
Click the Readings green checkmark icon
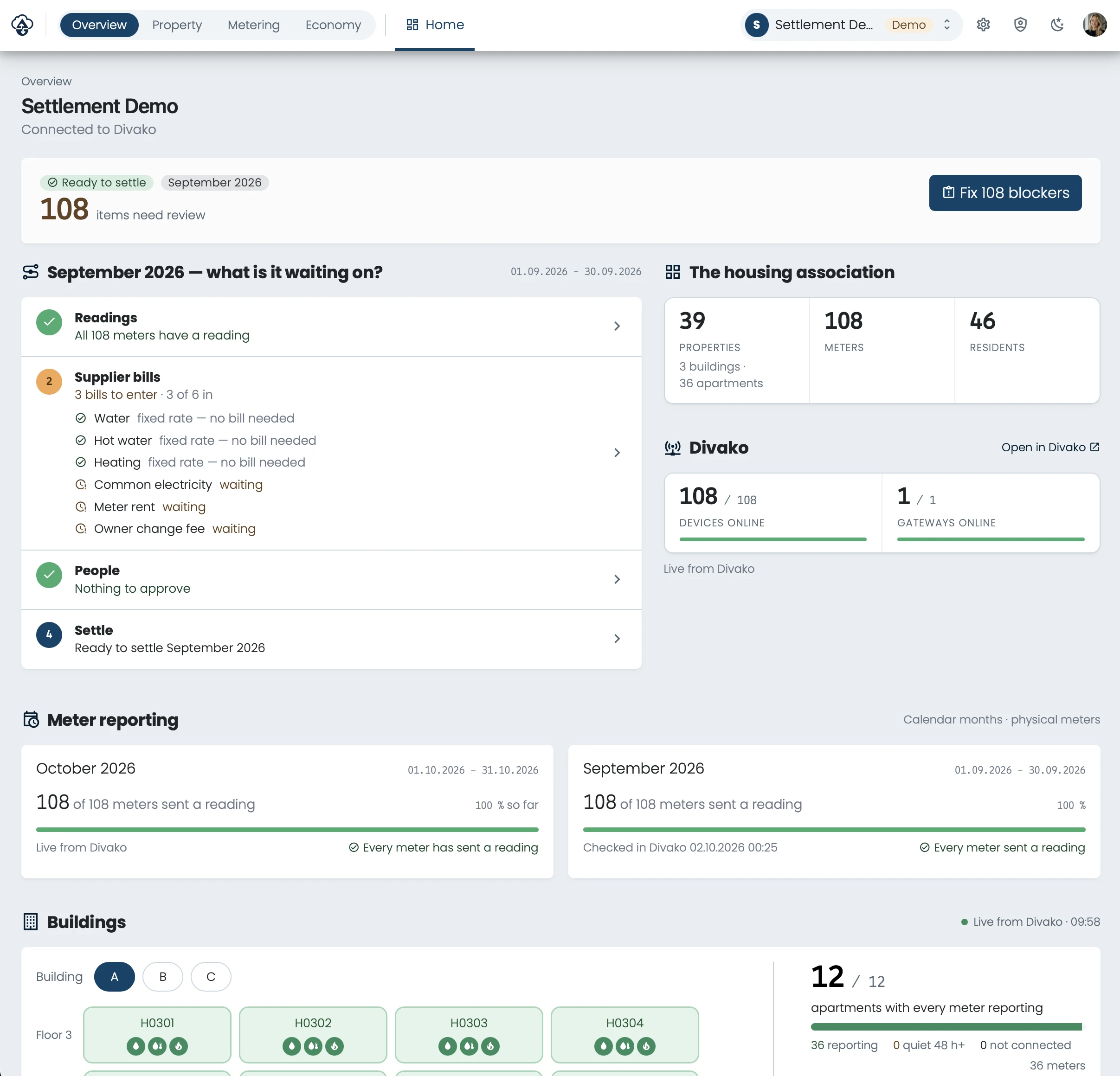tap(49, 323)
